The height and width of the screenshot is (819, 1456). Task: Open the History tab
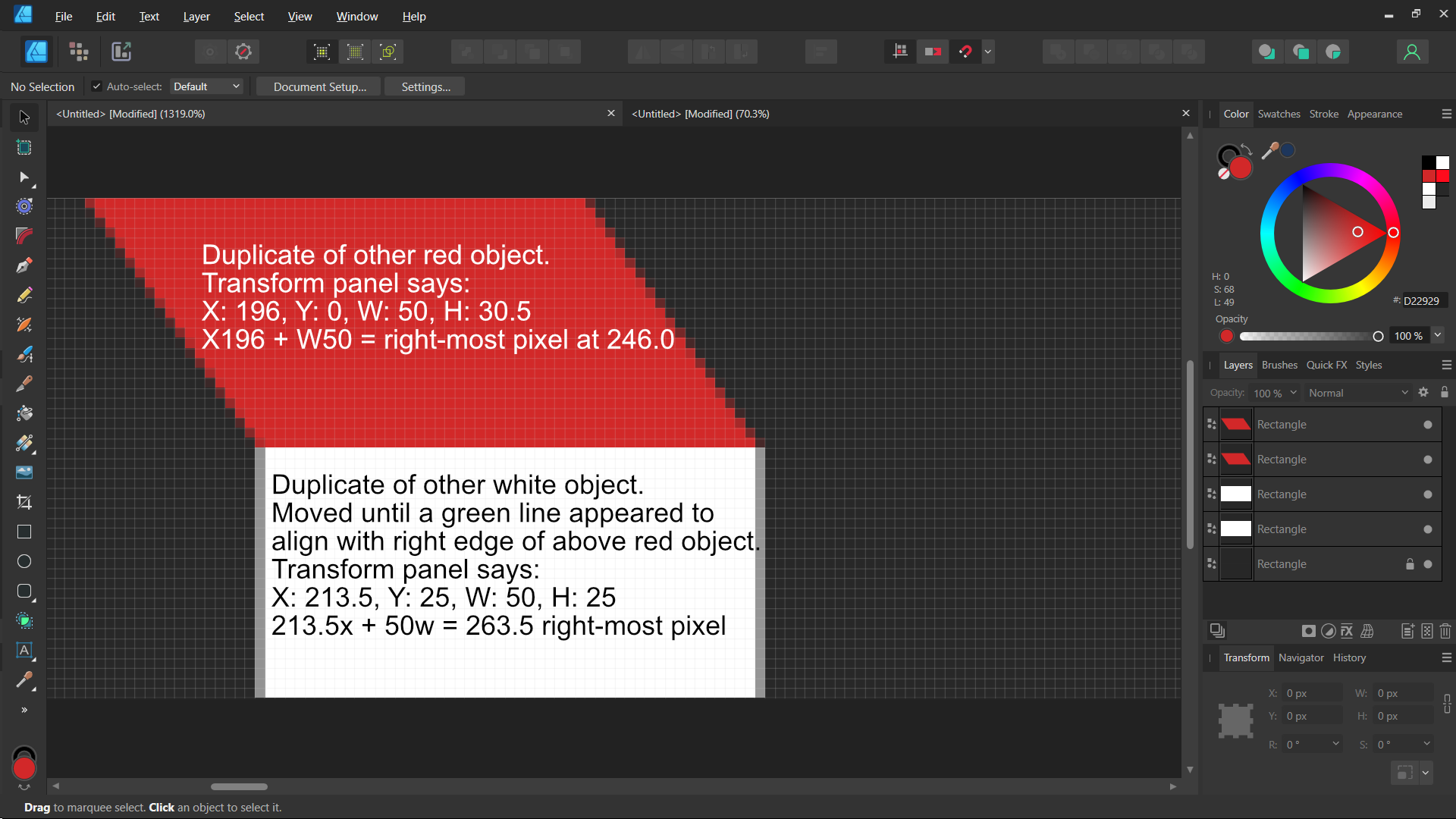pos(1349,657)
